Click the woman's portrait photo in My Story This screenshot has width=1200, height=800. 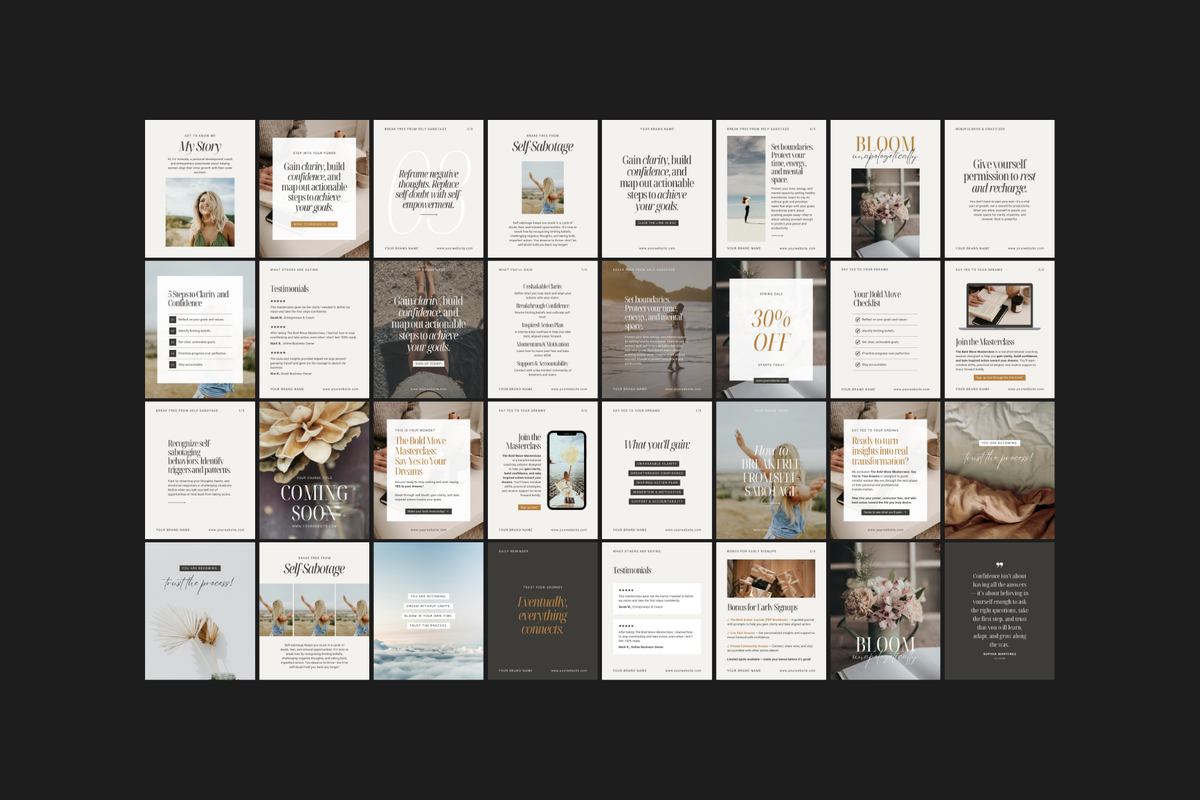pyautogui.click(x=200, y=212)
